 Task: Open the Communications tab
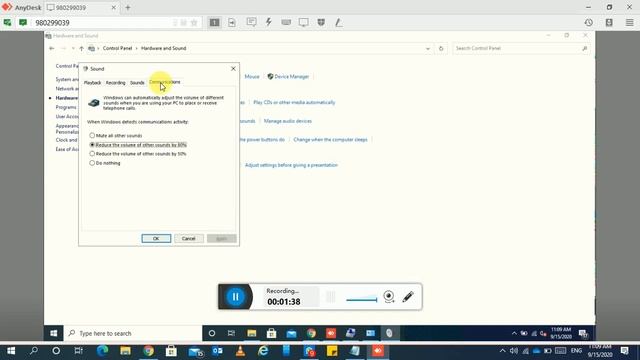164,82
